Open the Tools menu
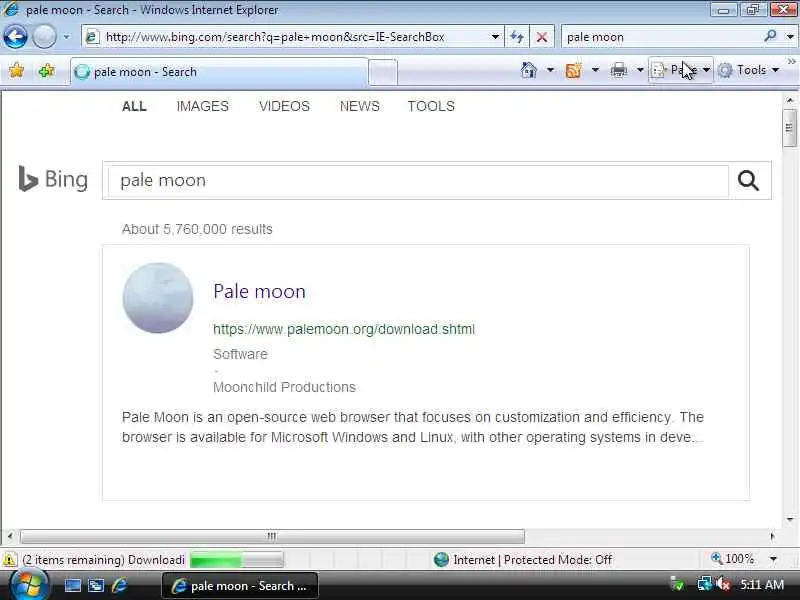 coord(748,70)
